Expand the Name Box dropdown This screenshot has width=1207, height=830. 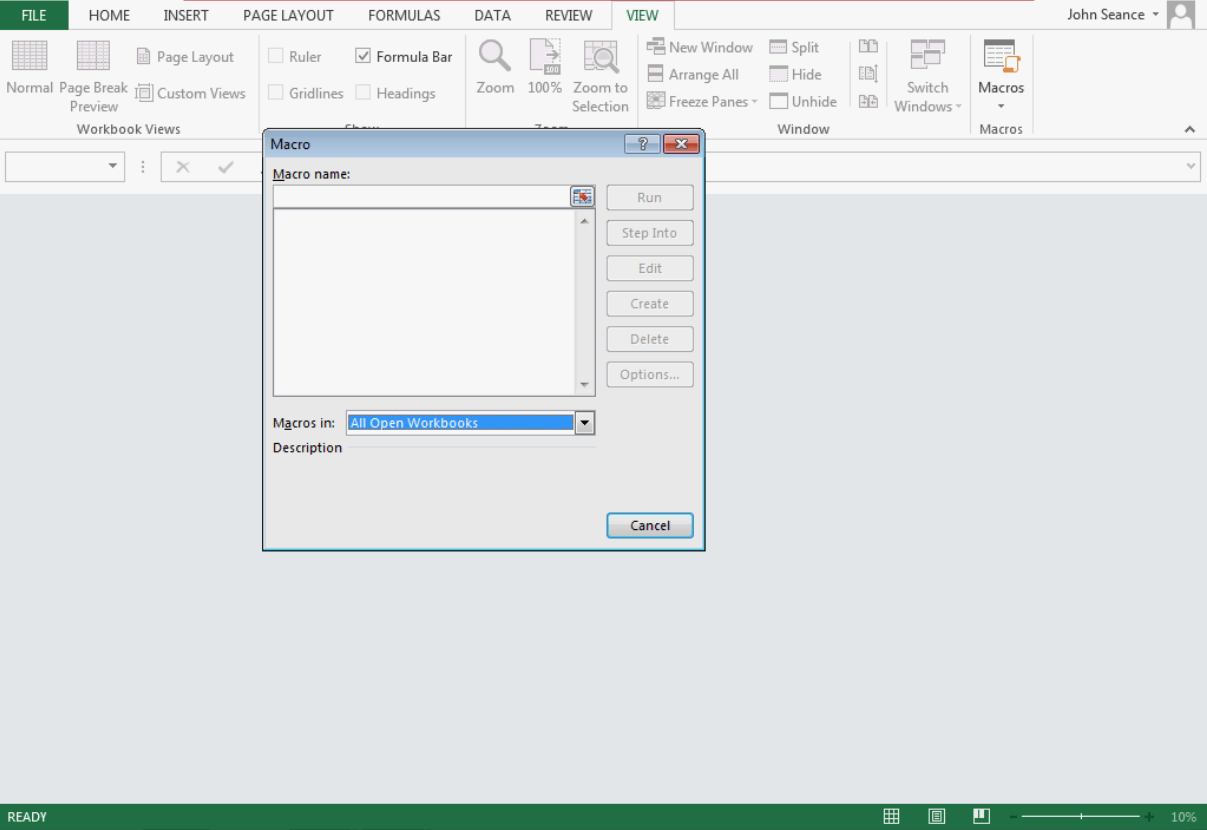[113, 167]
